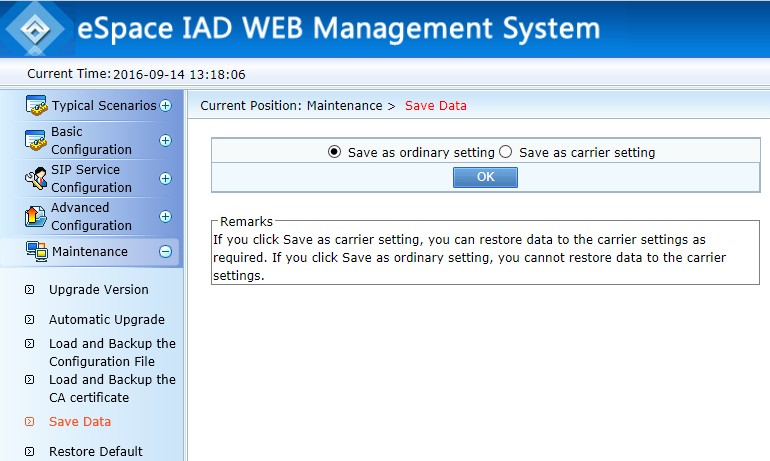Select Save as ordinary setting option
770x461 pixels.
(x=335, y=153)
